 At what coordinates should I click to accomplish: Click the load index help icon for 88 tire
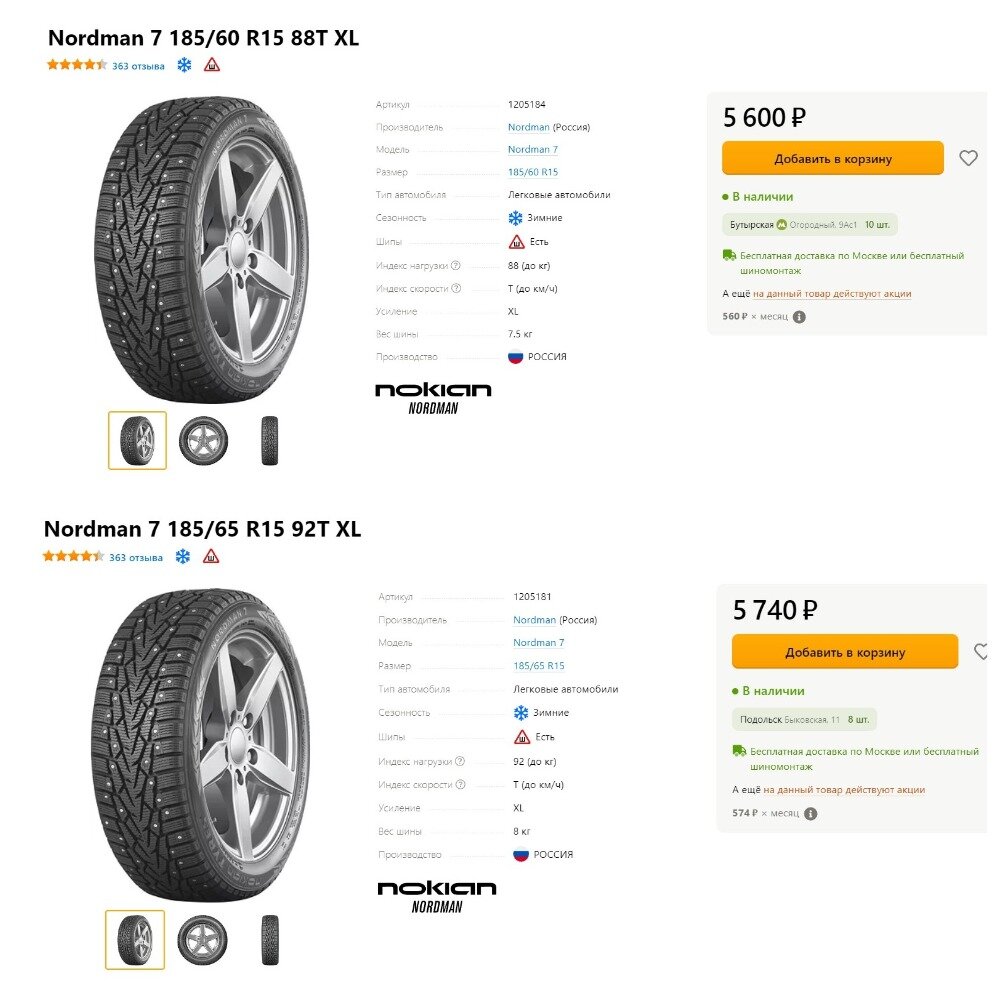tap(455, 266)
